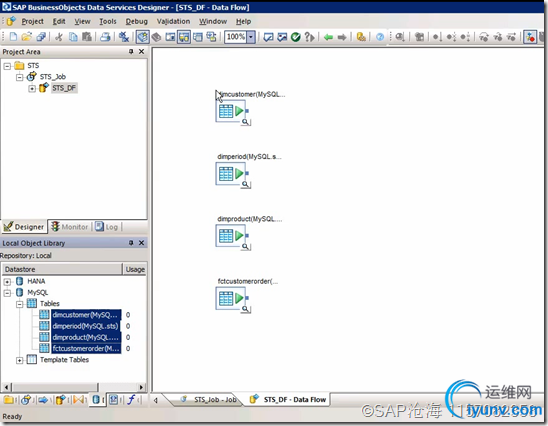Collapse the Tables node under MySQL

coord(20,304)
